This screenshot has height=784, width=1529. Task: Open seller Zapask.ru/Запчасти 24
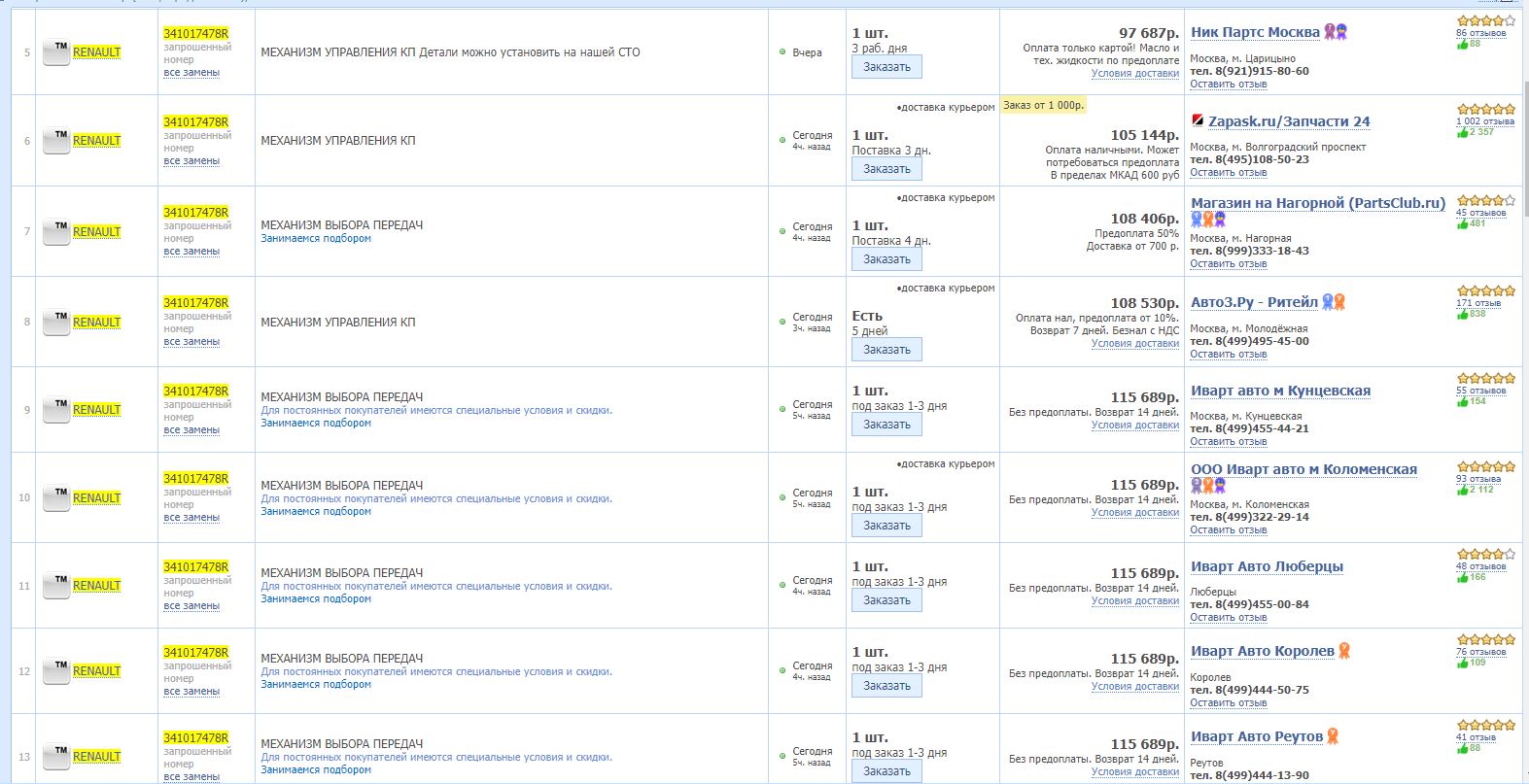click(1289, 121)
